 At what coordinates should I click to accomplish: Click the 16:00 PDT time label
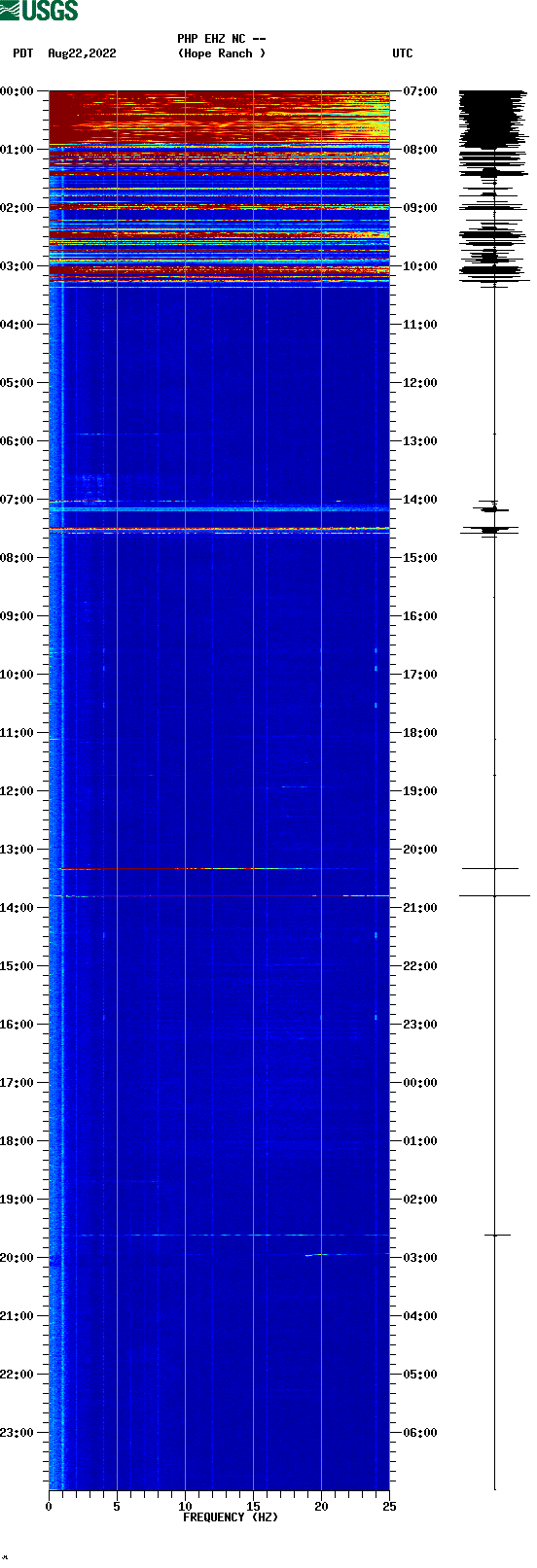click(x=17, y=1025)
